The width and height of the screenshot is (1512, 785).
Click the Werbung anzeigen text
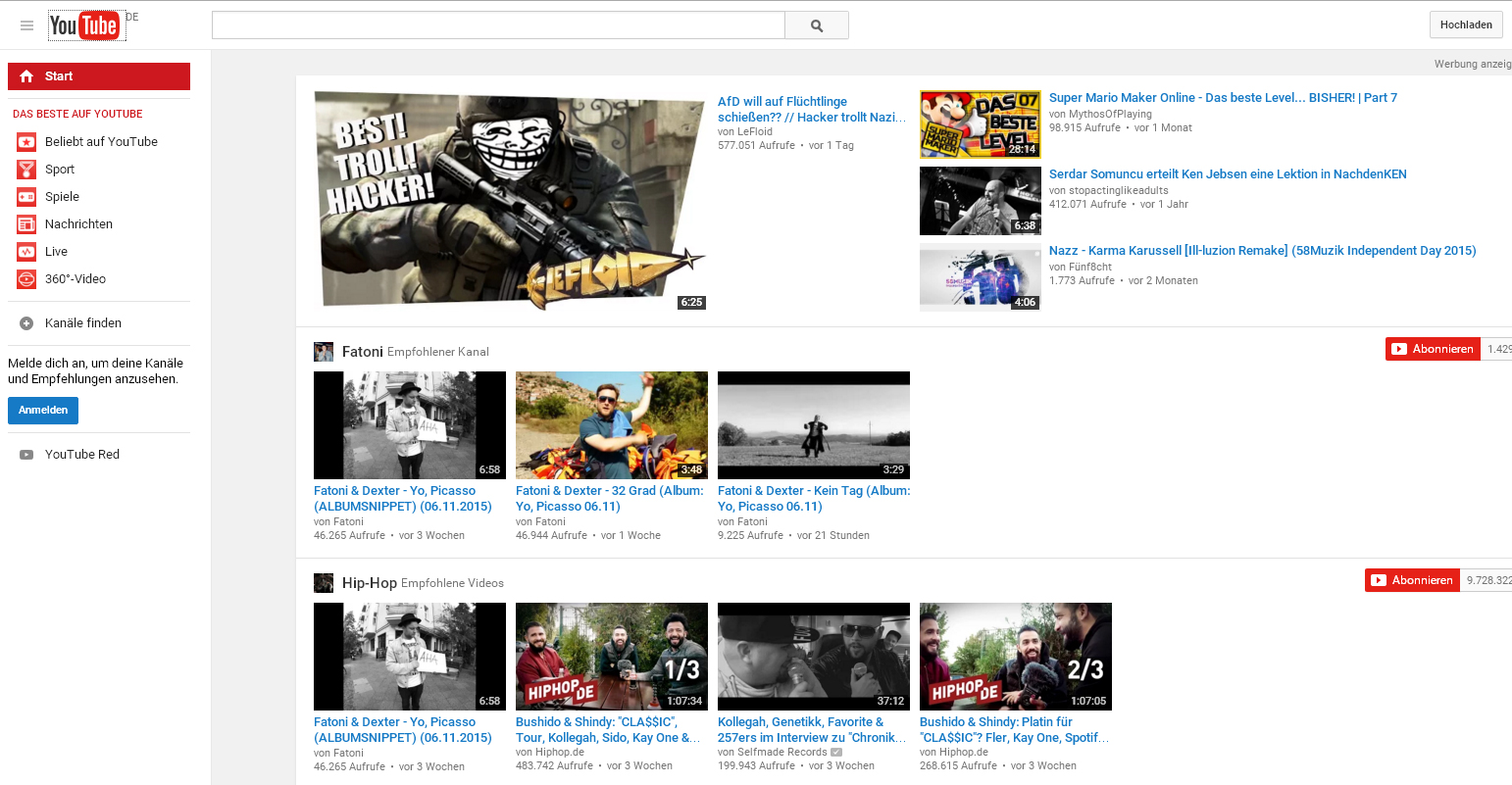tap(1473, 65)
